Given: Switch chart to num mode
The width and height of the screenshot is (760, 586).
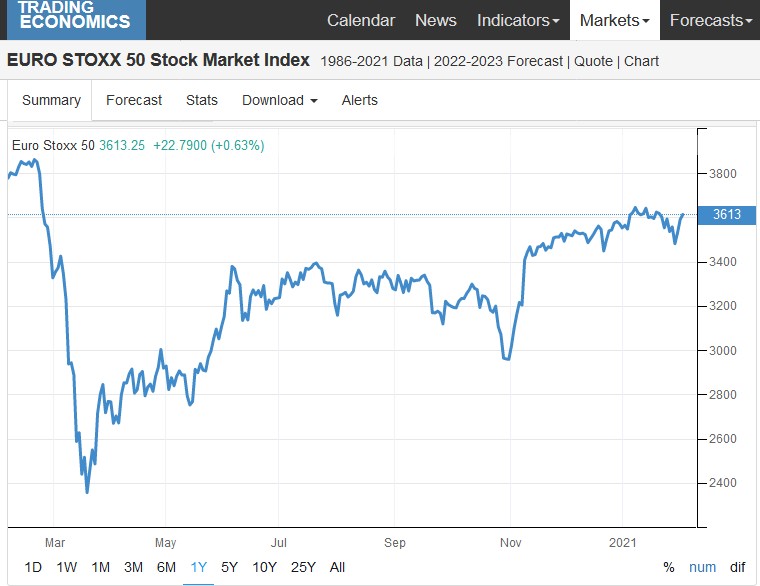Looking at the screenshot, I should pyautogui.click(x=702, y=567).
